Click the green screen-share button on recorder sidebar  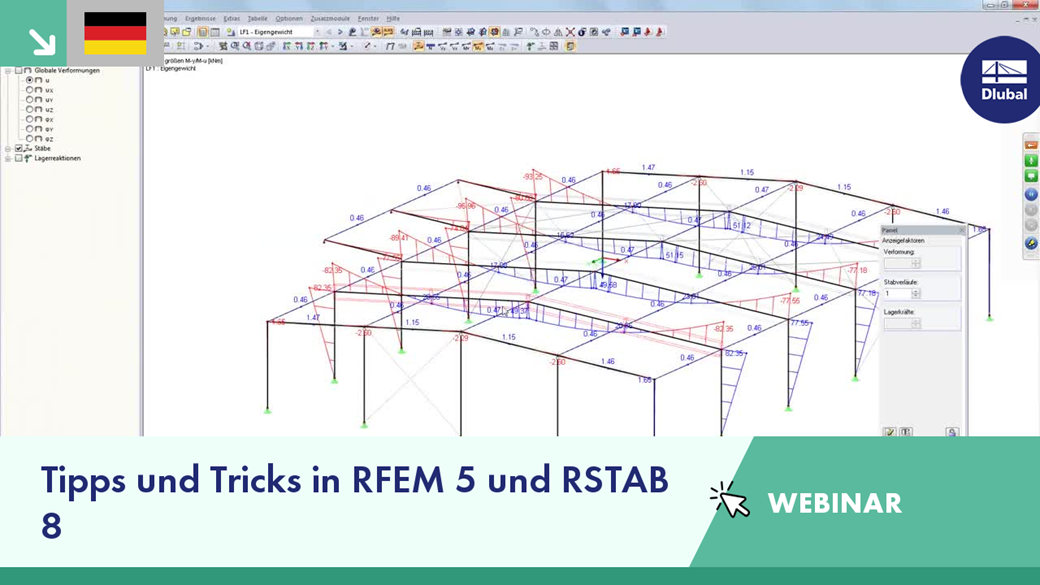pos(1031,176)
